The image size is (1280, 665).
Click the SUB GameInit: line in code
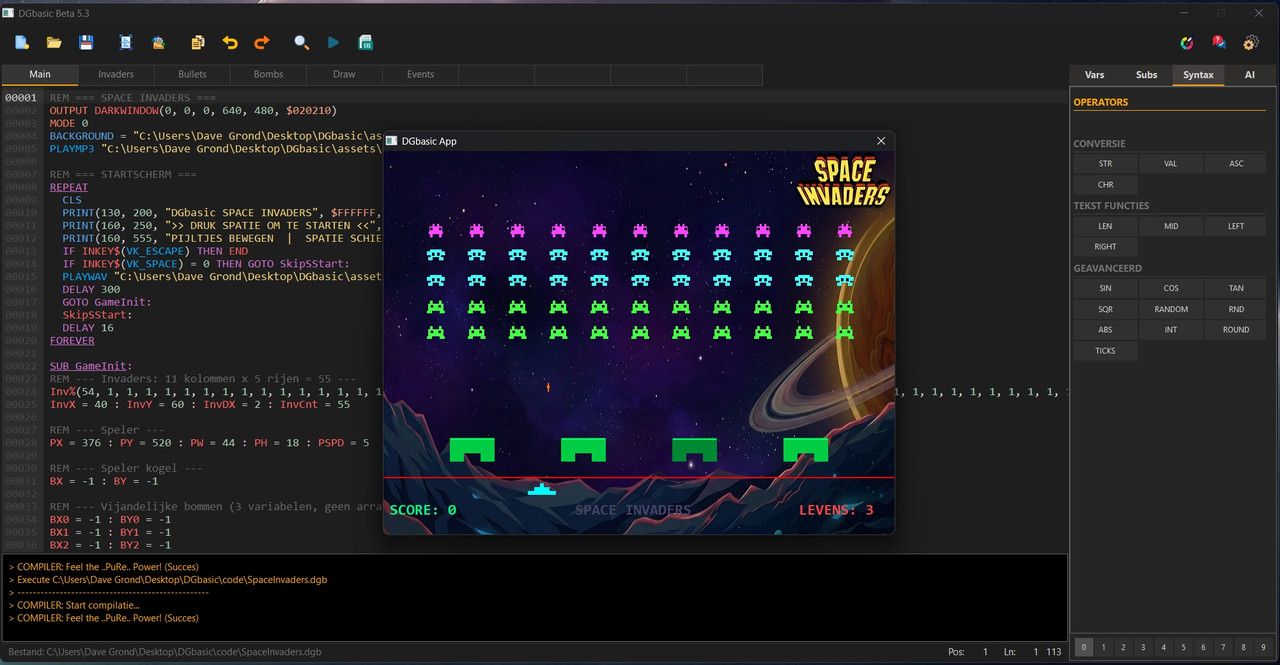(91, 366)
